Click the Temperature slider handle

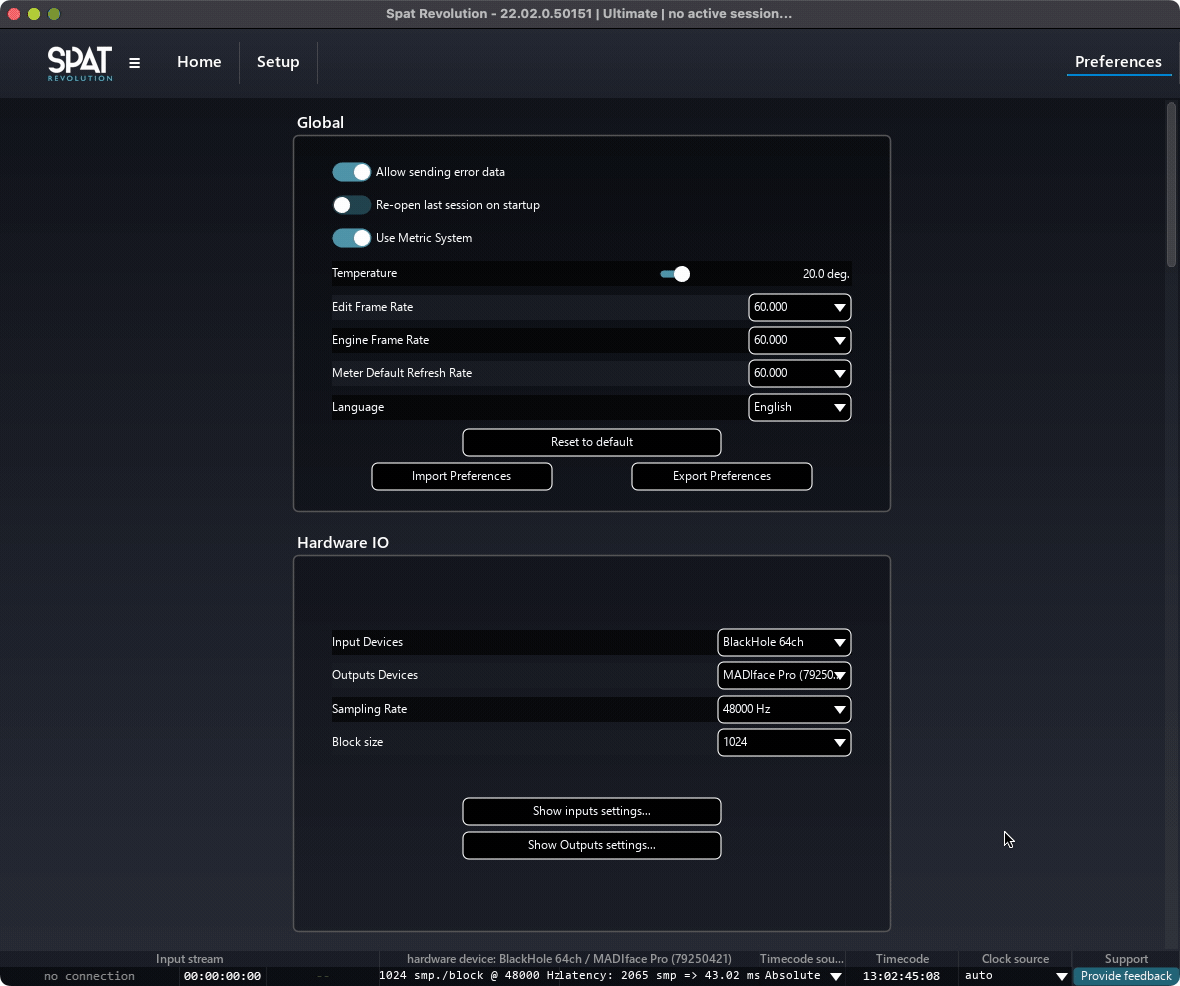click(x=682, y=274)
